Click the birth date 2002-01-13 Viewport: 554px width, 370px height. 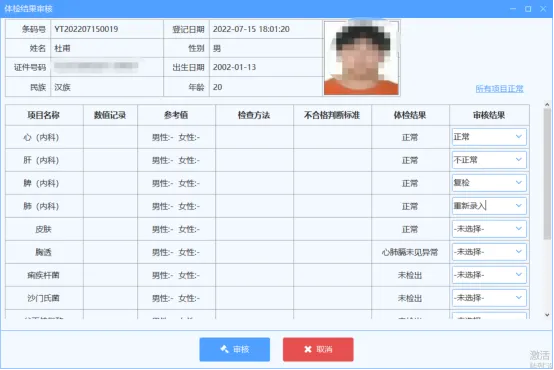coord(234,67)
